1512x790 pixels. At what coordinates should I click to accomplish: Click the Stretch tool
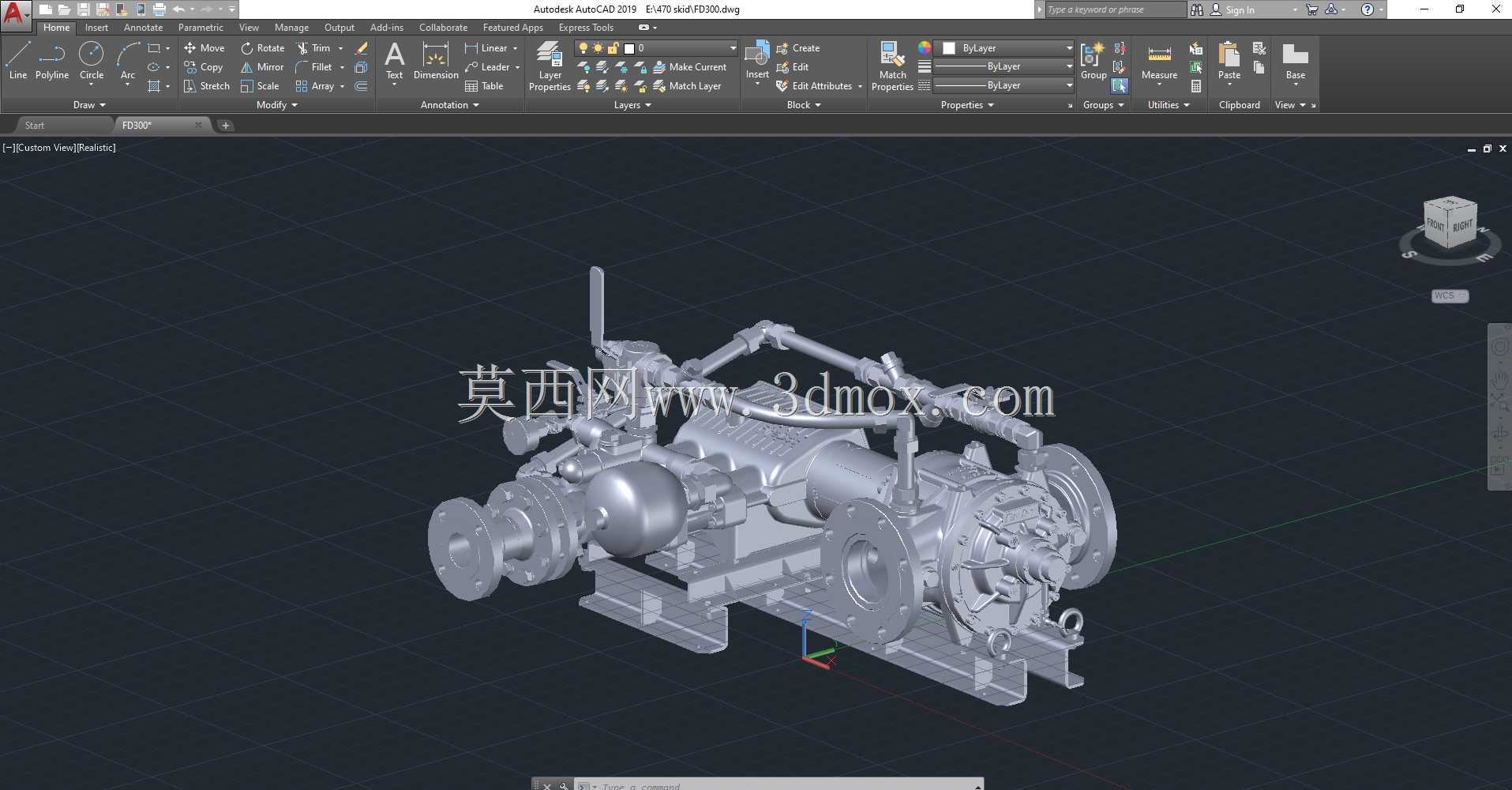click(207, 86)
